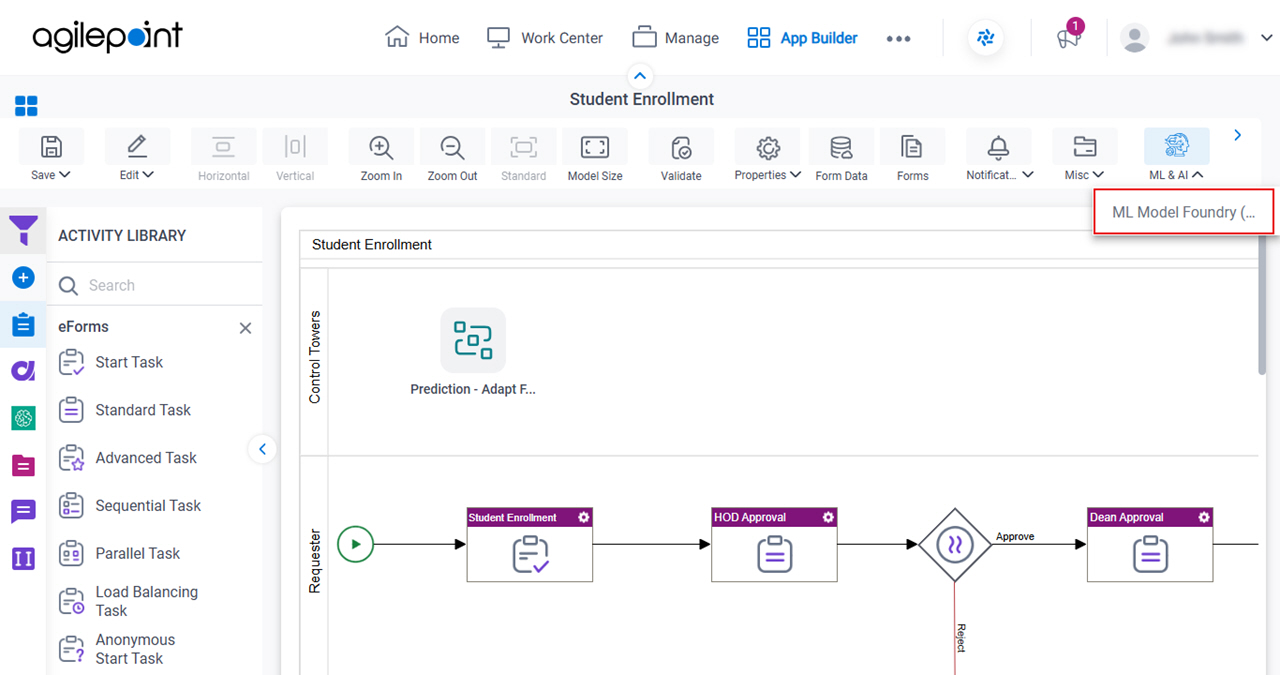This screenshot has width=1280, height=675.
Task: Open the announcements megaphone icon
Action: (x=1068, y=38)
